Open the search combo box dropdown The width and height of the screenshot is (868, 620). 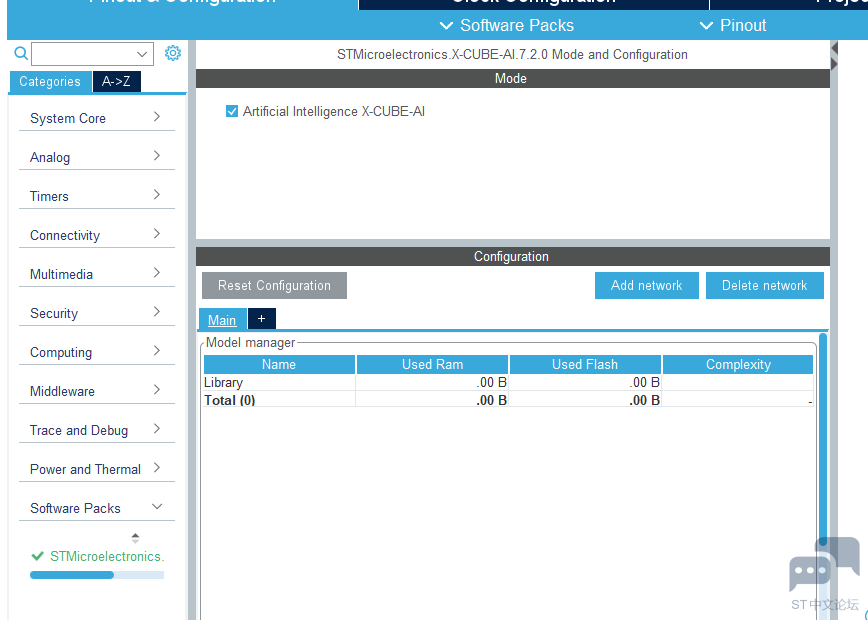142,54
